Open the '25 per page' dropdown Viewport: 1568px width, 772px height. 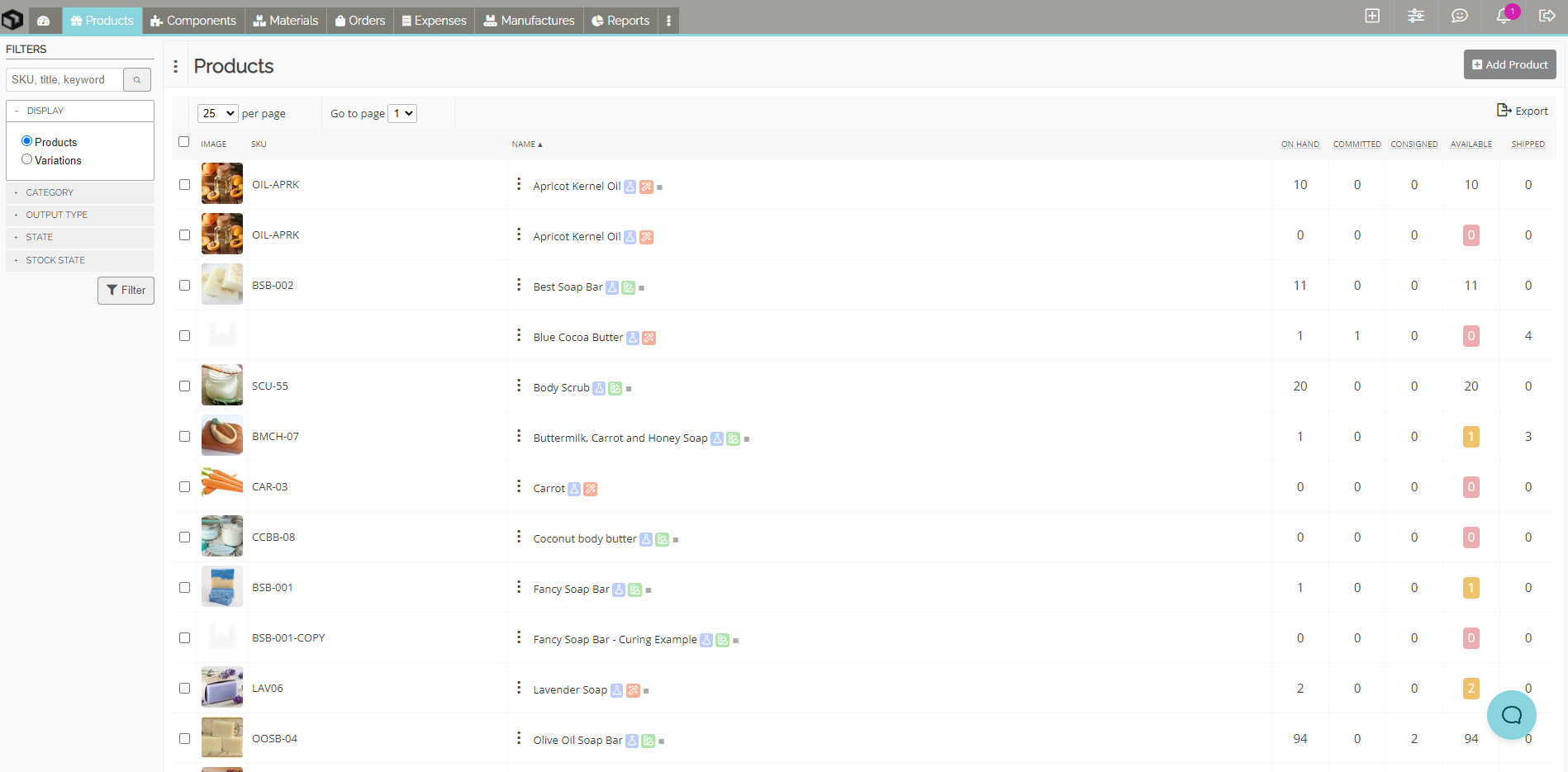point(216,113)
